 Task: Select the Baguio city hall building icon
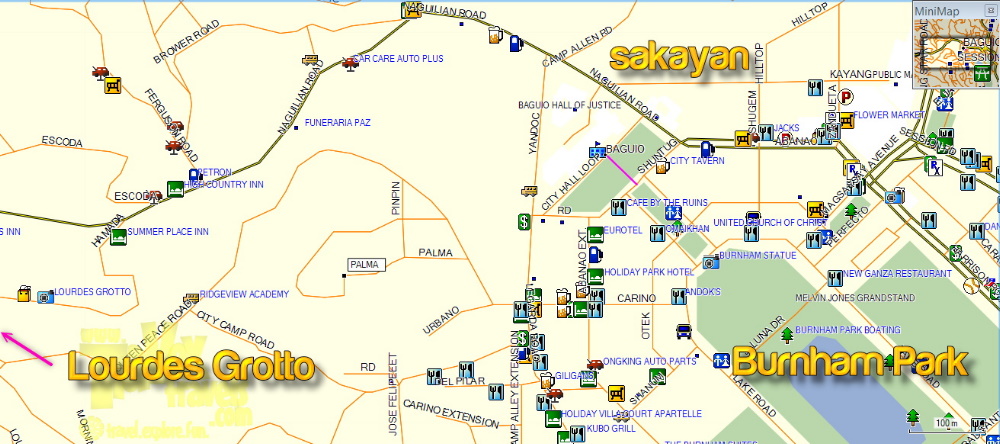(x=598, y=151)
